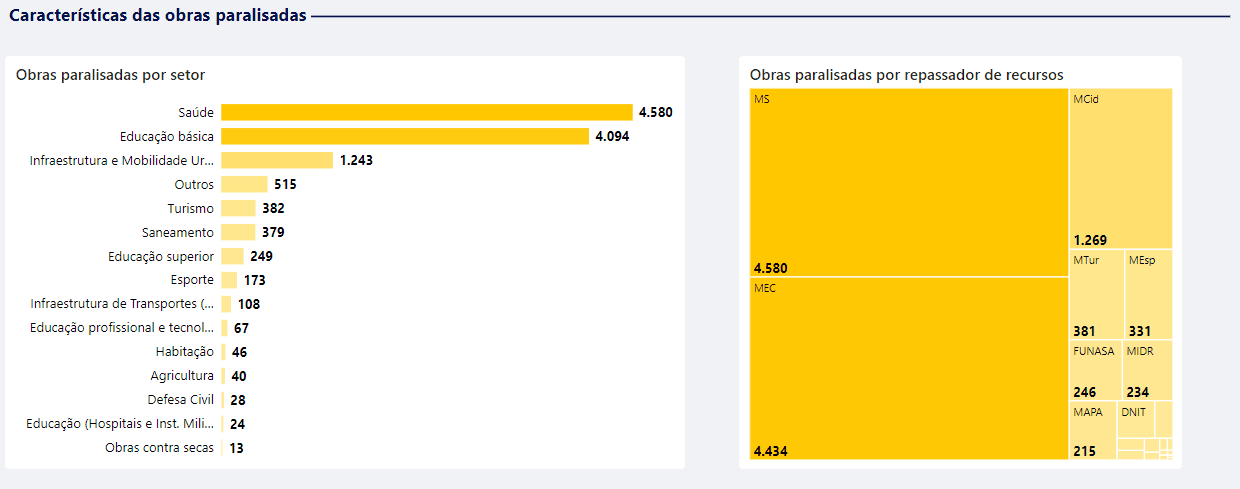
Task: Click the Habitação sector label
Action: click(x=184, y=352)
